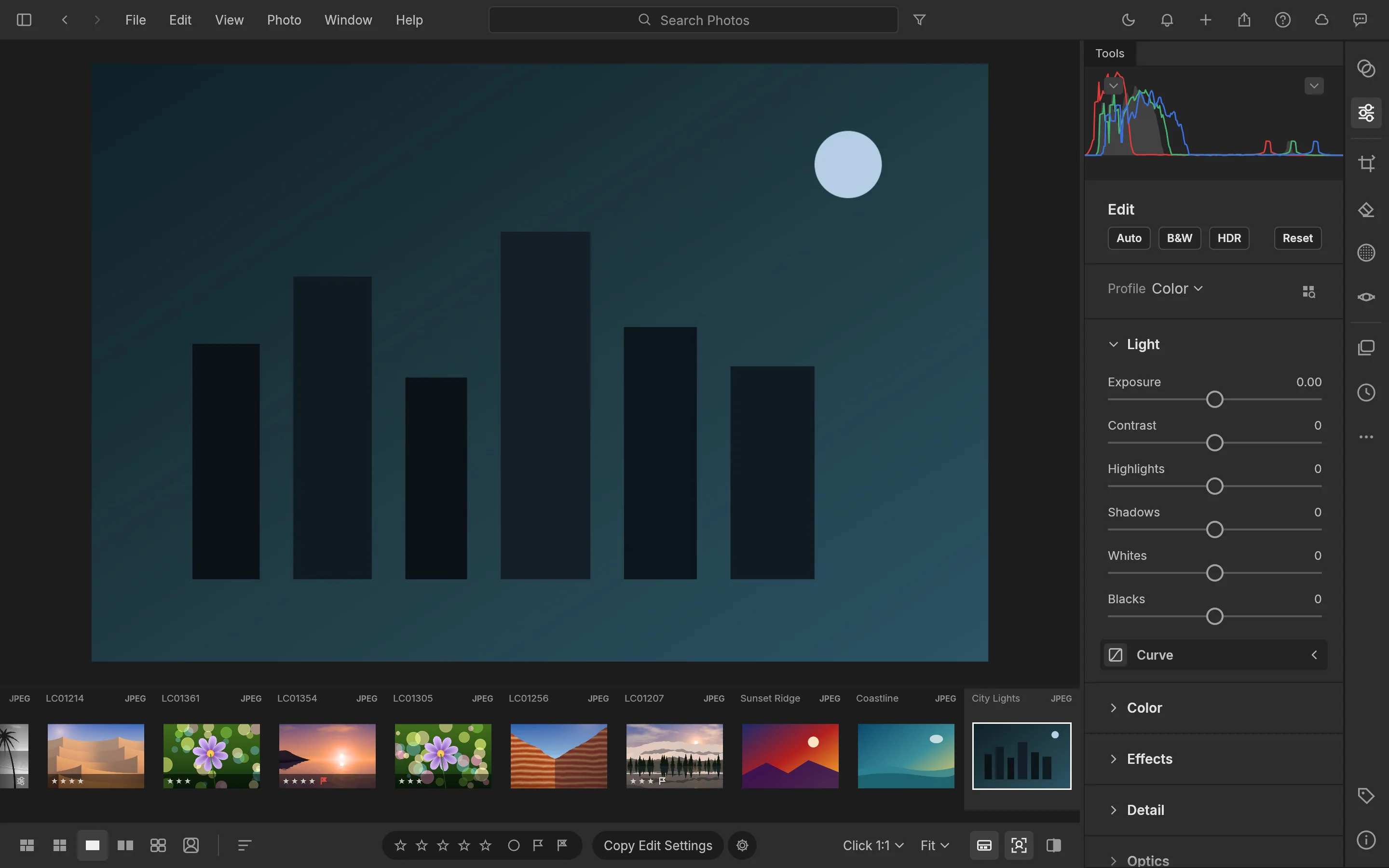Select the Healing eraser tool
Image resolution: width=1389 pixels, height=868 pixels.
click(1366, 210)
